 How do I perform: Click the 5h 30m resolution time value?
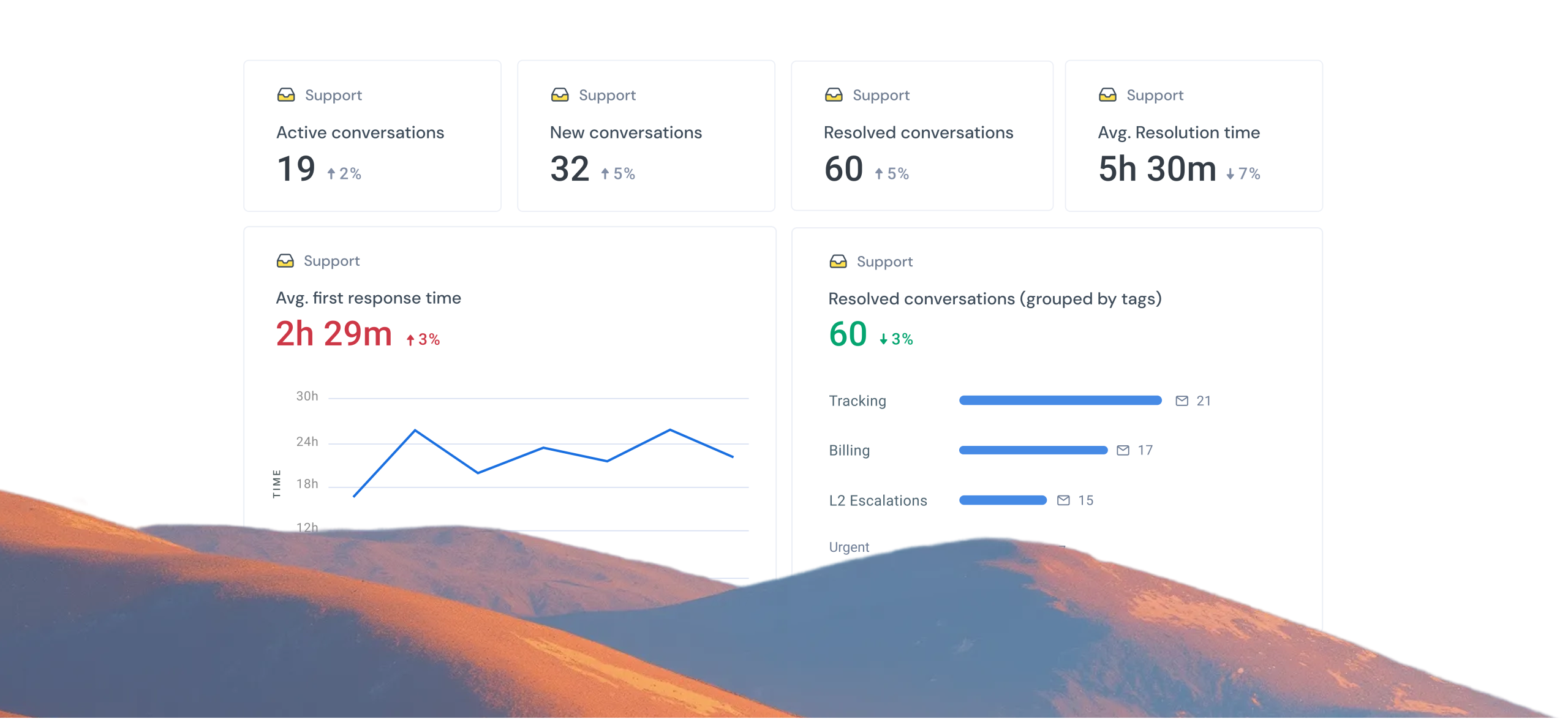(x=1157, y=169)
